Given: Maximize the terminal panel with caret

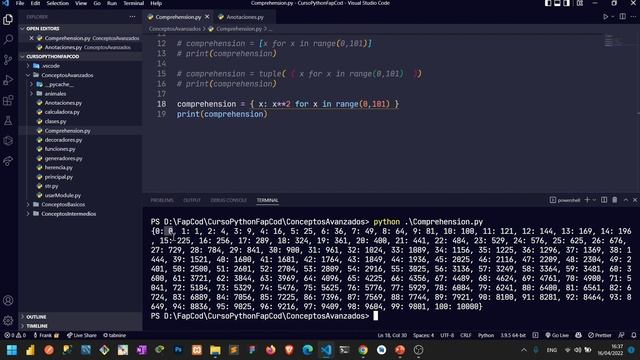Looking at the screenshot, I should pyautogui.click(x=626, y=200).
